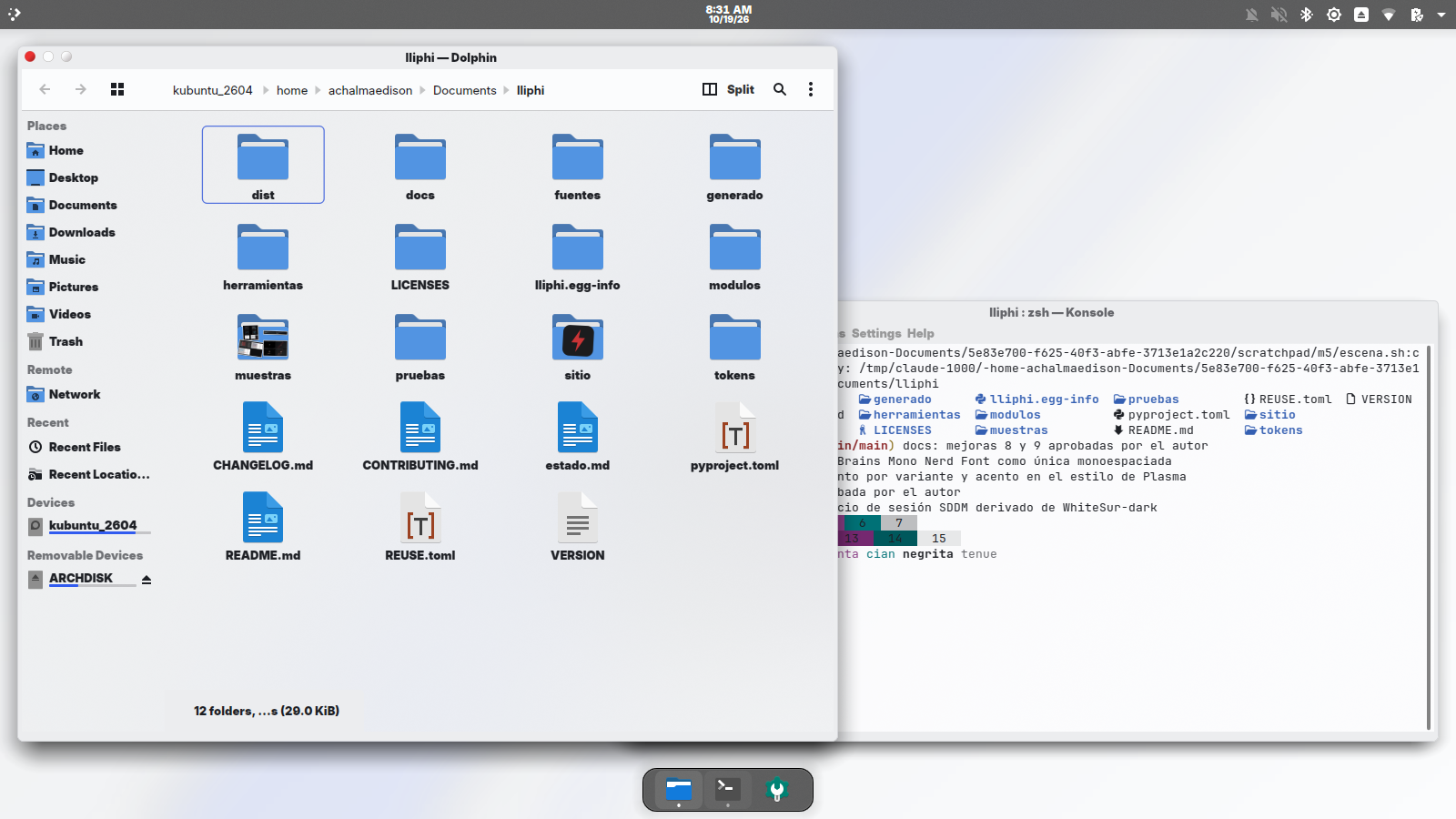Click the Documents breadcrumb segment
The width and height of the screenshot is (1456, 819).
click(465, 90)
